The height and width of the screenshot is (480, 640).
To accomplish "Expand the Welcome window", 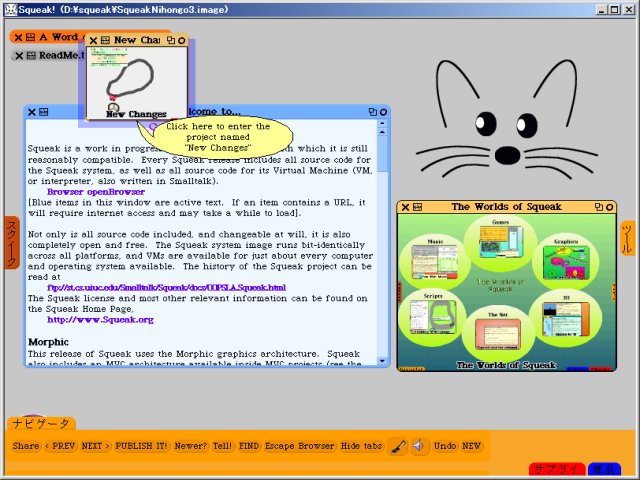I will coord(373,112).
